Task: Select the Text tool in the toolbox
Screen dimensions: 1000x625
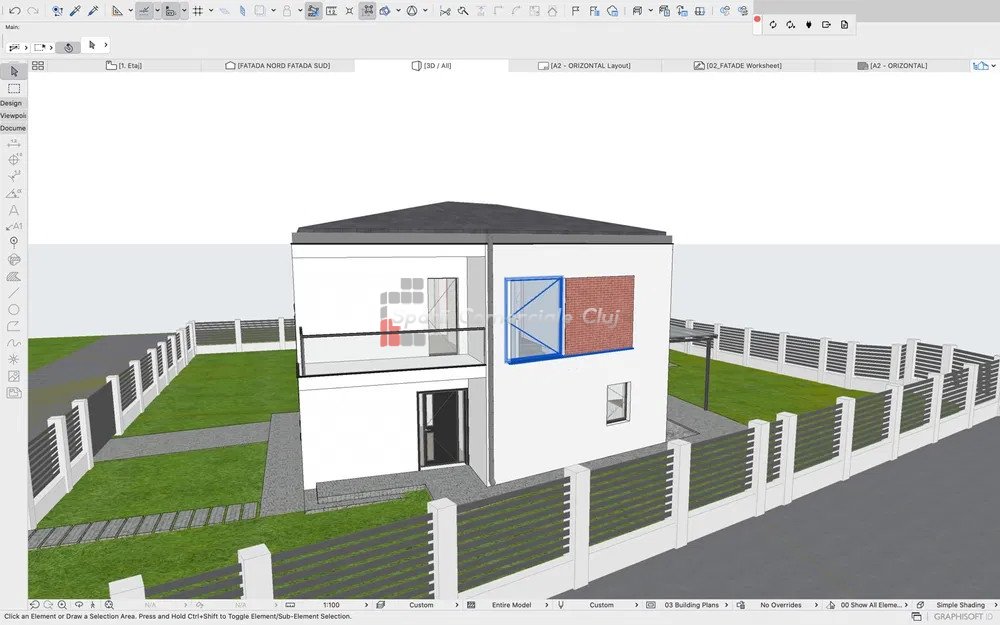Action: click(14, 210)
